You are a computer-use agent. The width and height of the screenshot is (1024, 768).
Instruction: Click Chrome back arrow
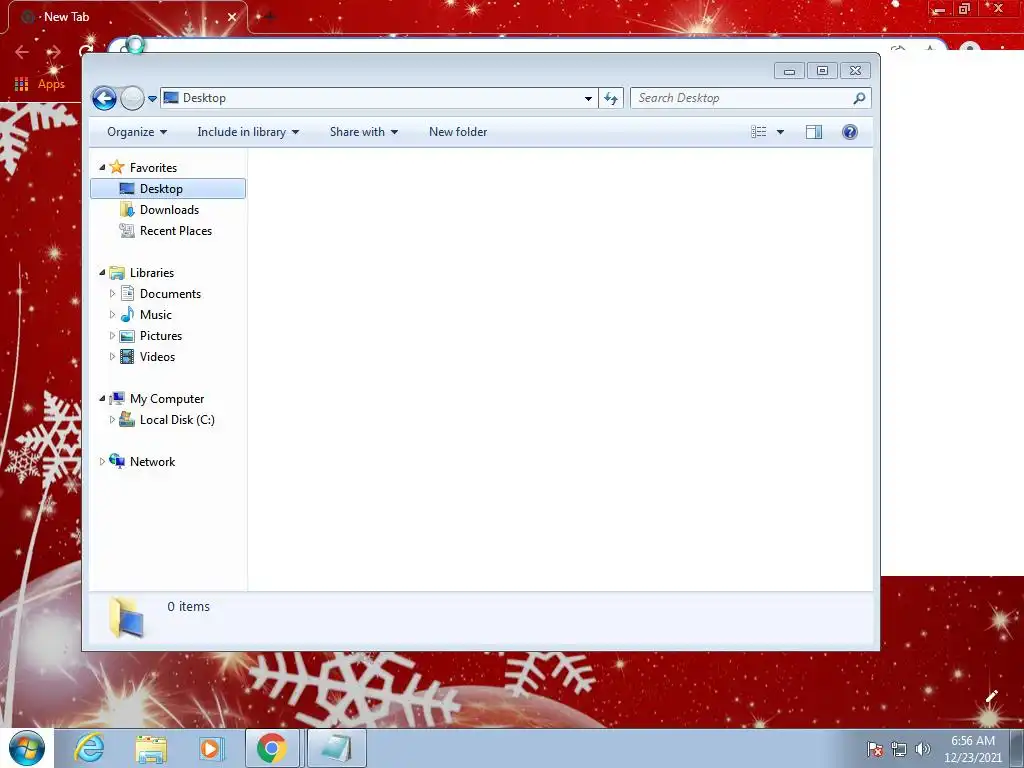coord(22,52)
